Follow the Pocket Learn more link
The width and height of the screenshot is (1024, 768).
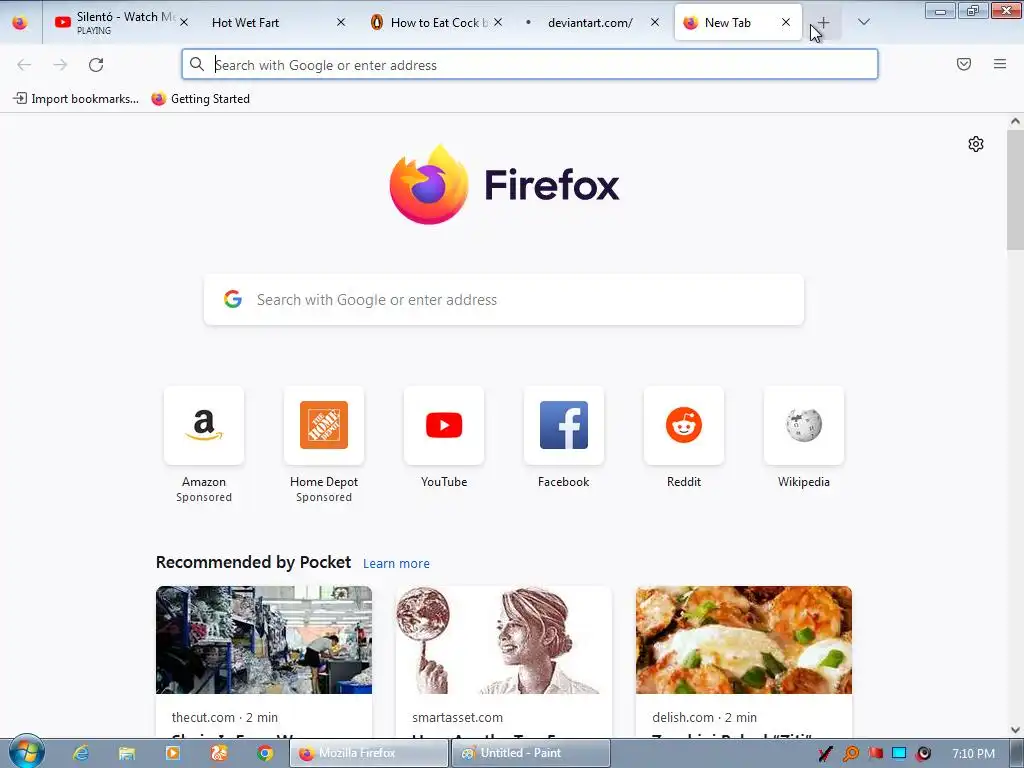click(x=396, y=564)
